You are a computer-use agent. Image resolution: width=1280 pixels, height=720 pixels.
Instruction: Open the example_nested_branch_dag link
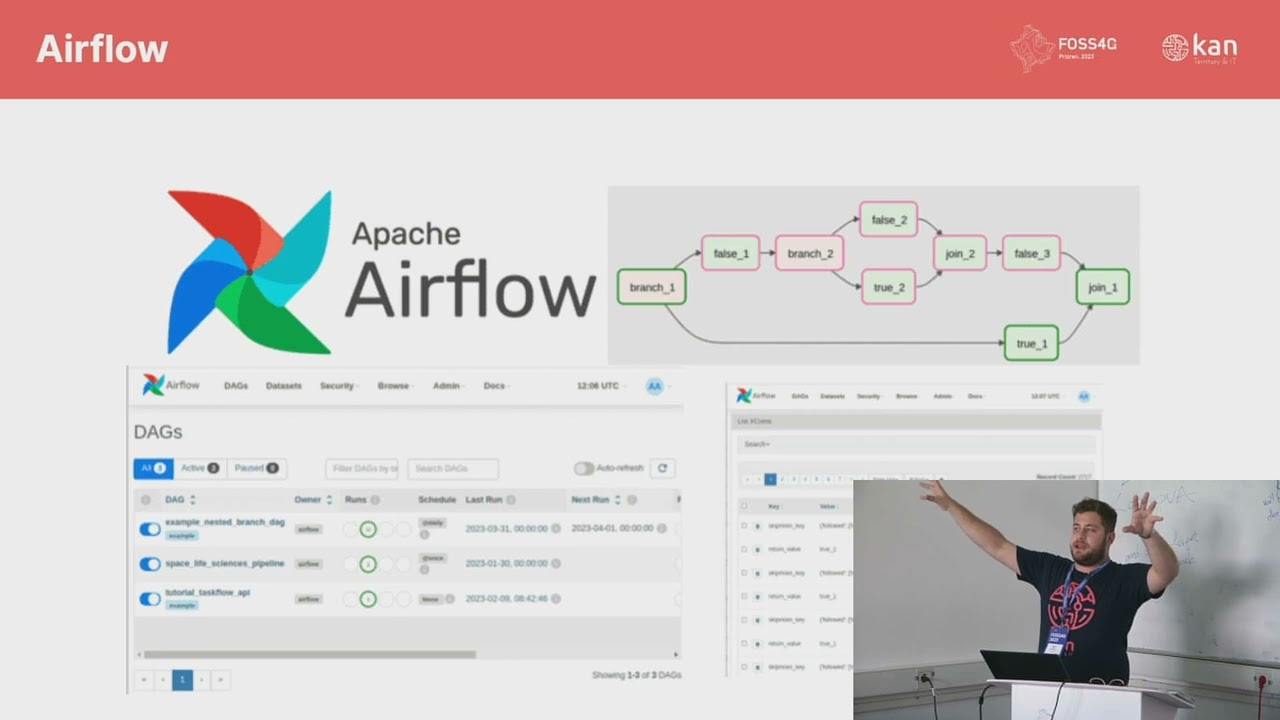(225, 522)
